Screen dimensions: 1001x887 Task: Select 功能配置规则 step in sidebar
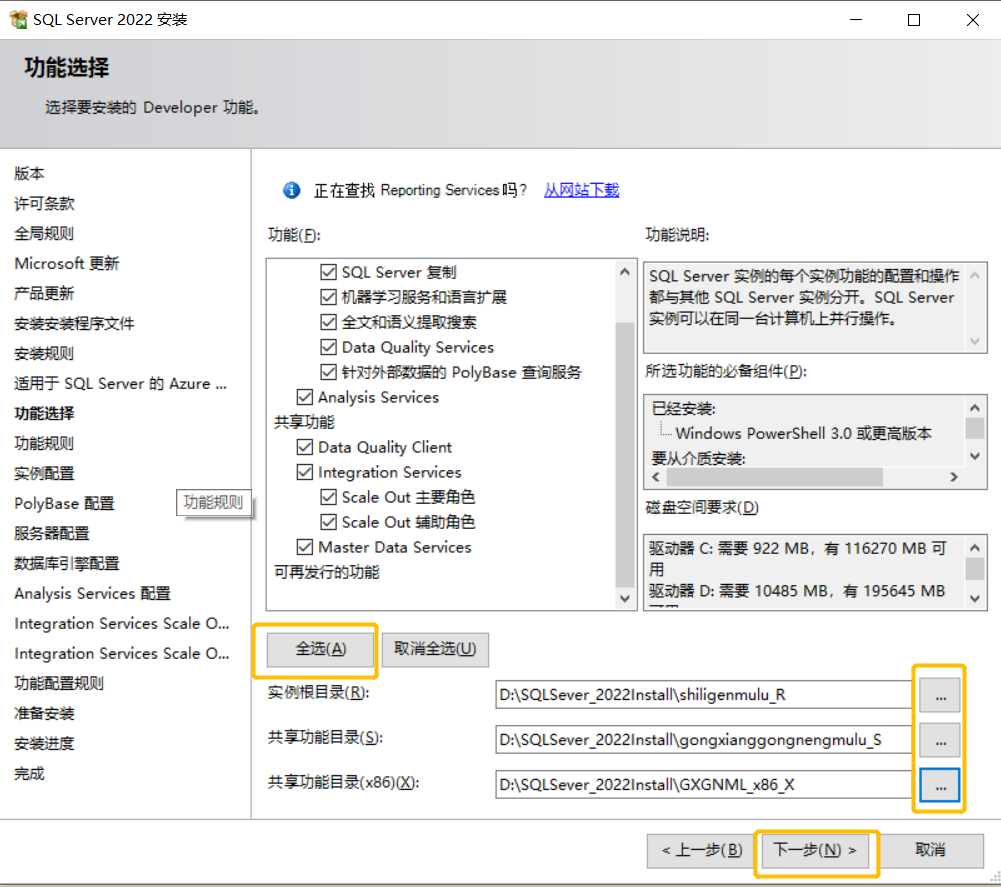59,684
